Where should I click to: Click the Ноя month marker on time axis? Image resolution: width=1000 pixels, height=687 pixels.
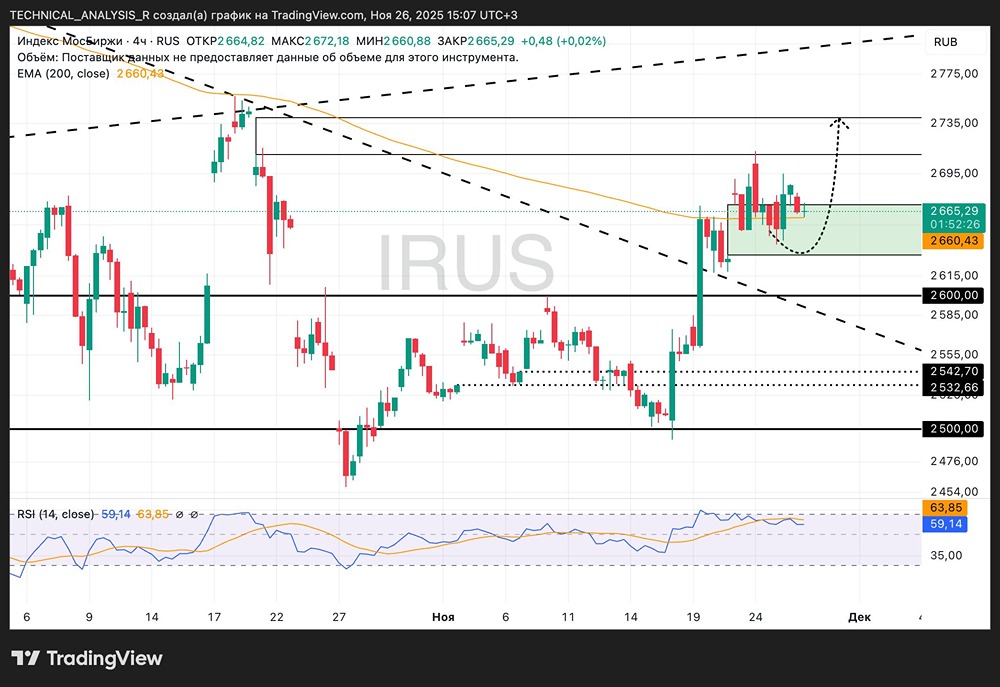pyautogui.click(x=443, y=617)
